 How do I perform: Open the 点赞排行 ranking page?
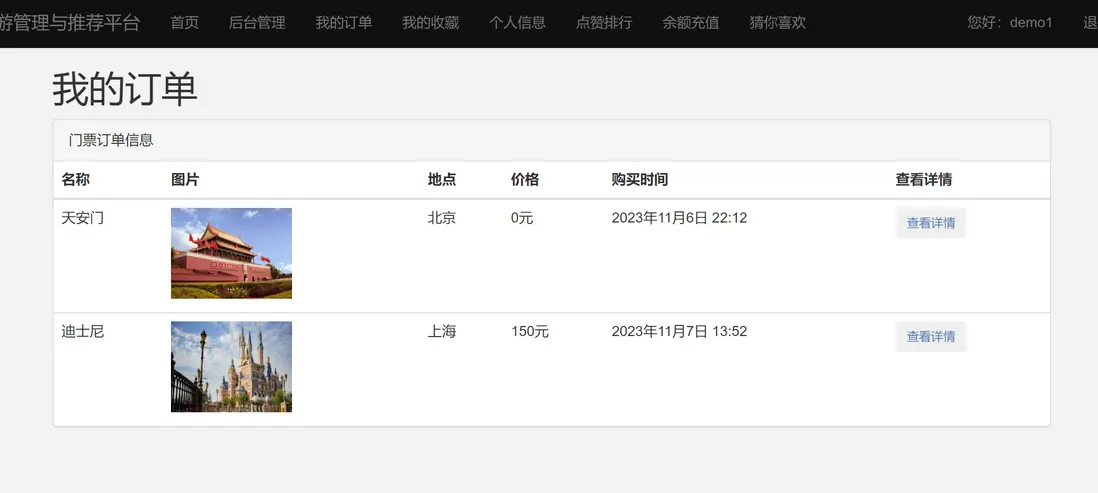click(x=605, y=23)
